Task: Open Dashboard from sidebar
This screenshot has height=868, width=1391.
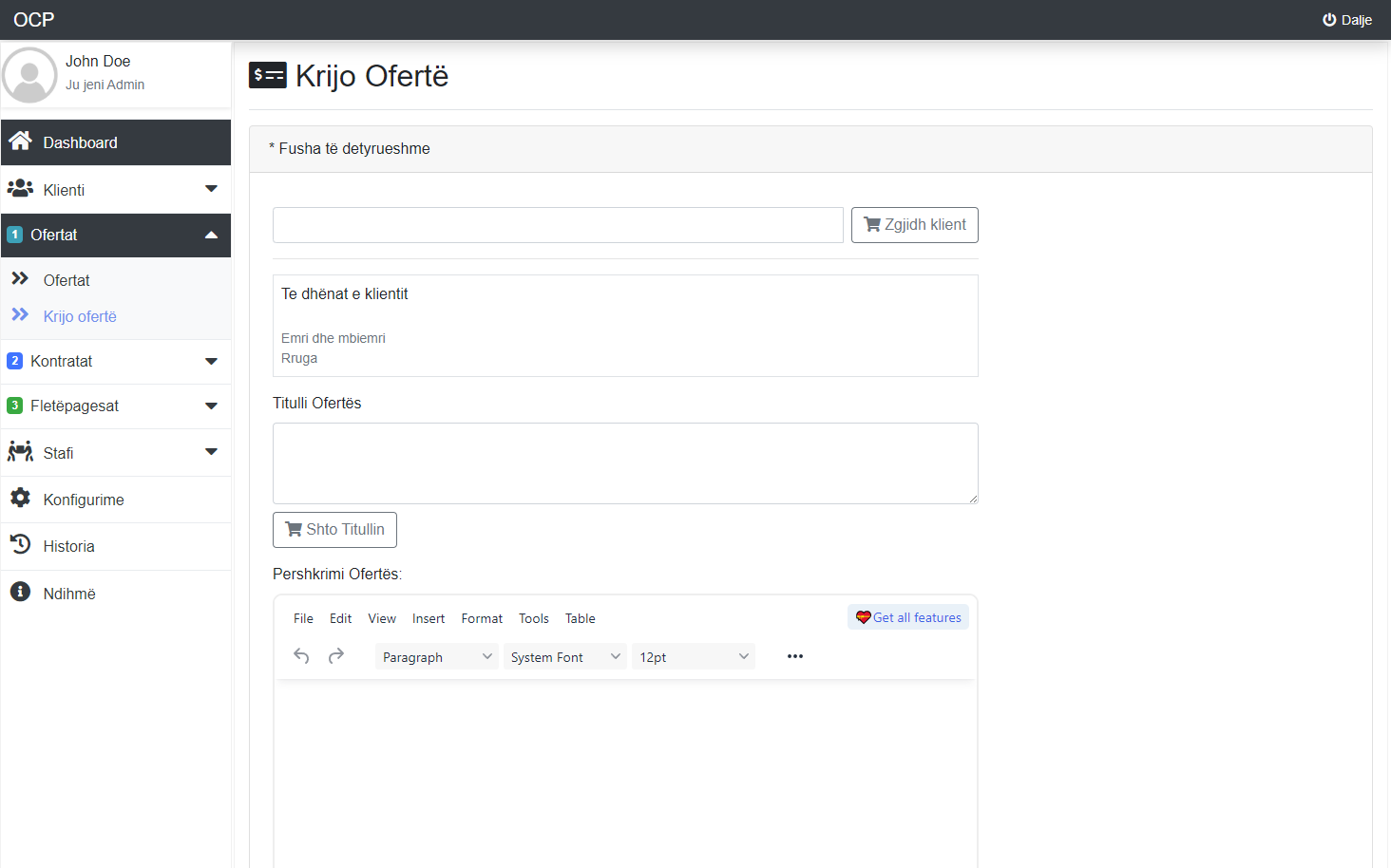Action: pyautogui.click(x=116, y=142)
